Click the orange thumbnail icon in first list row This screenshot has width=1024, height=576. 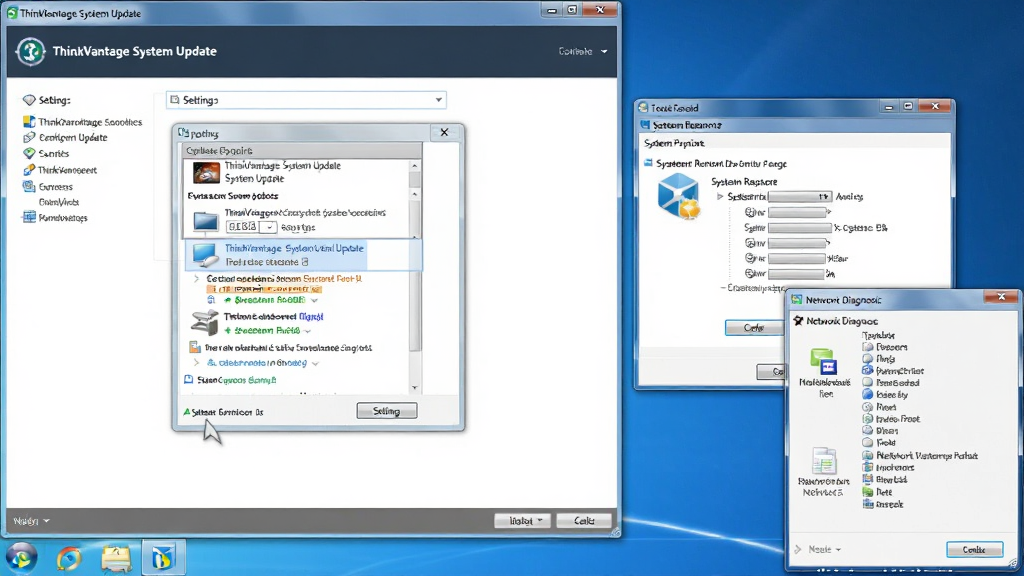pos(206,172)
